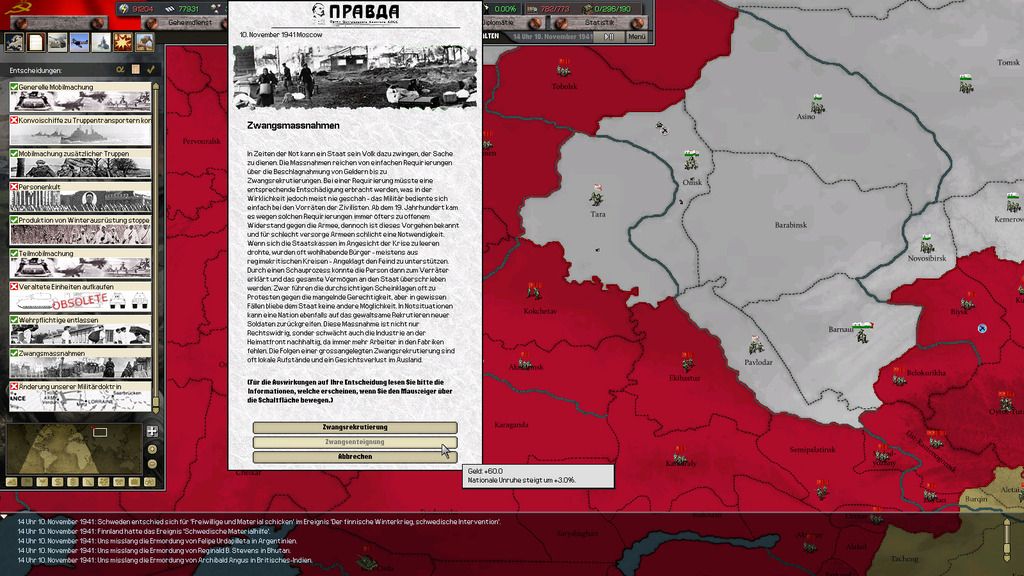Toggle Änderung unserer Militärdoktrin checkbox
Viewport: 1024px width, 576px height.
pos(14,387)
